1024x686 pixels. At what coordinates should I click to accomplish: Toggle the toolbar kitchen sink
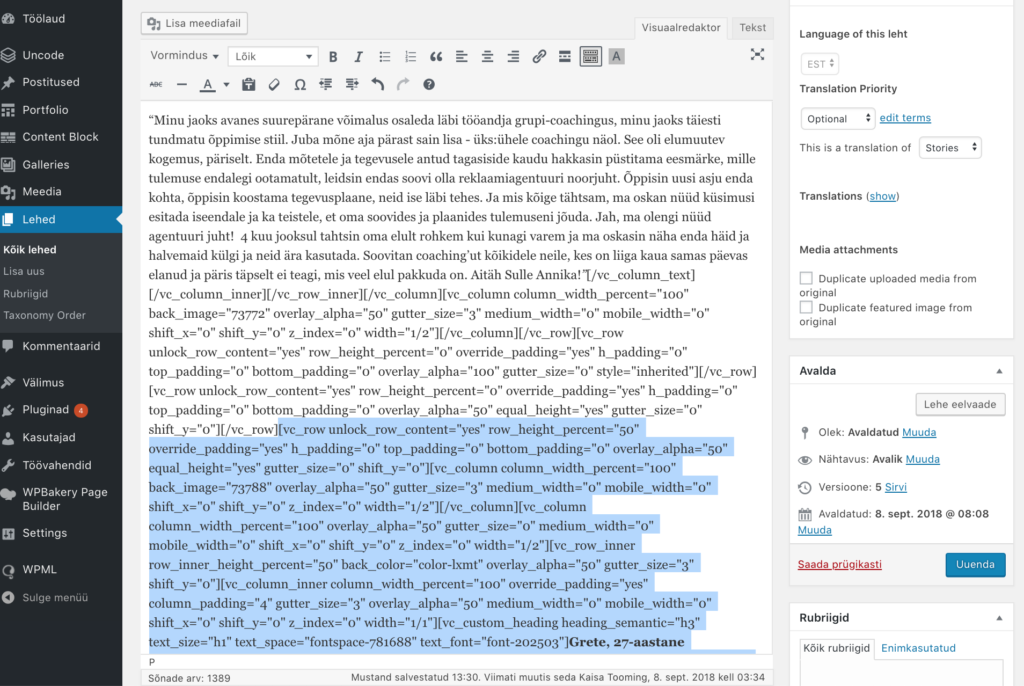tap(590, 57)
